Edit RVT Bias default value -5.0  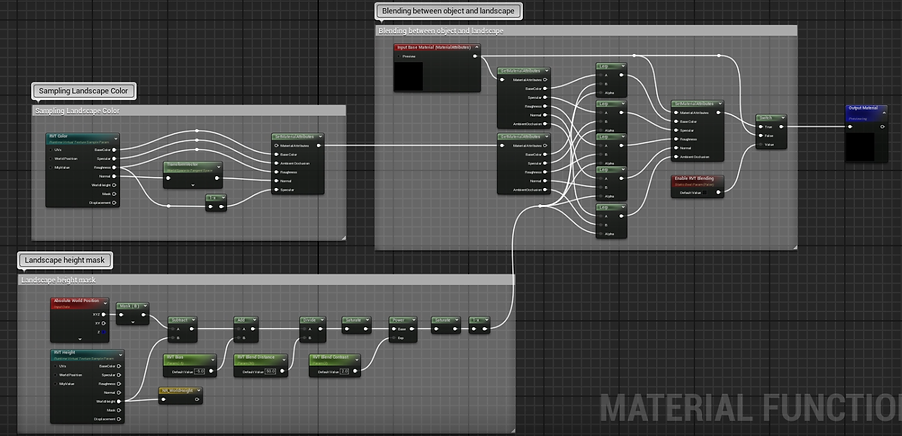(200, 372)
